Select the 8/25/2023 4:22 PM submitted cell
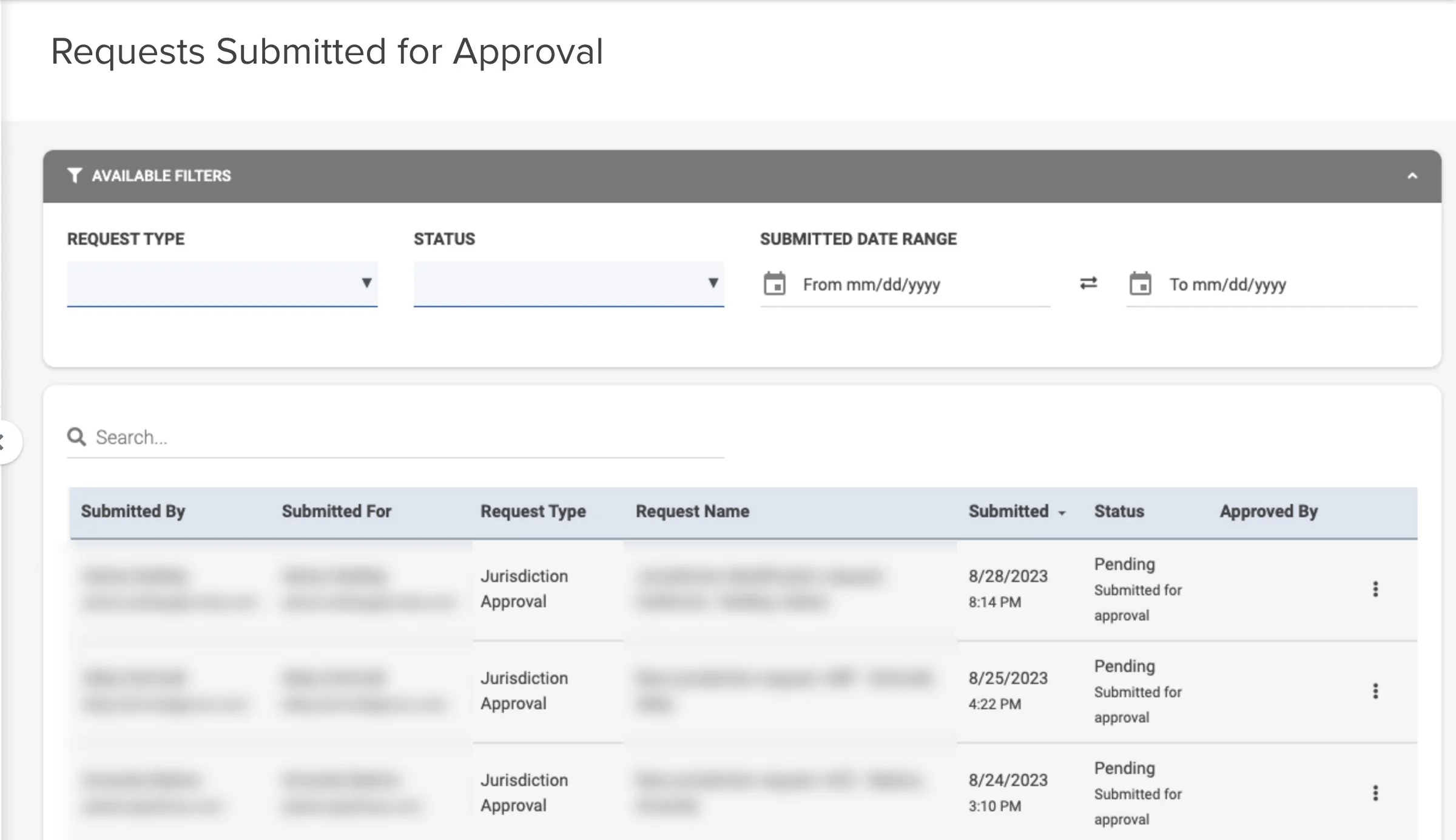The image size is (1456, 840). point(1008,690)
